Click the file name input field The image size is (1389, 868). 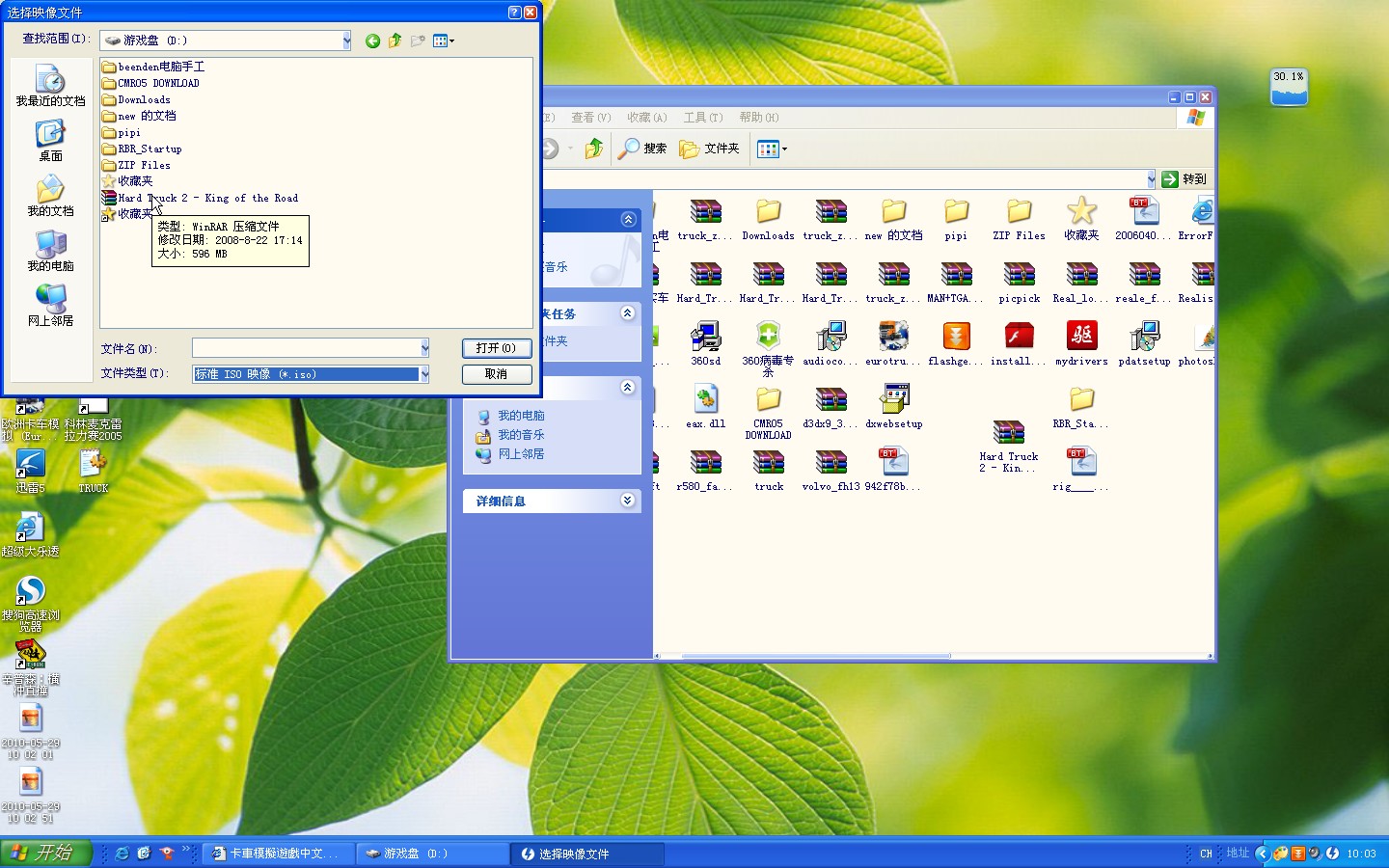pos(306,348)
